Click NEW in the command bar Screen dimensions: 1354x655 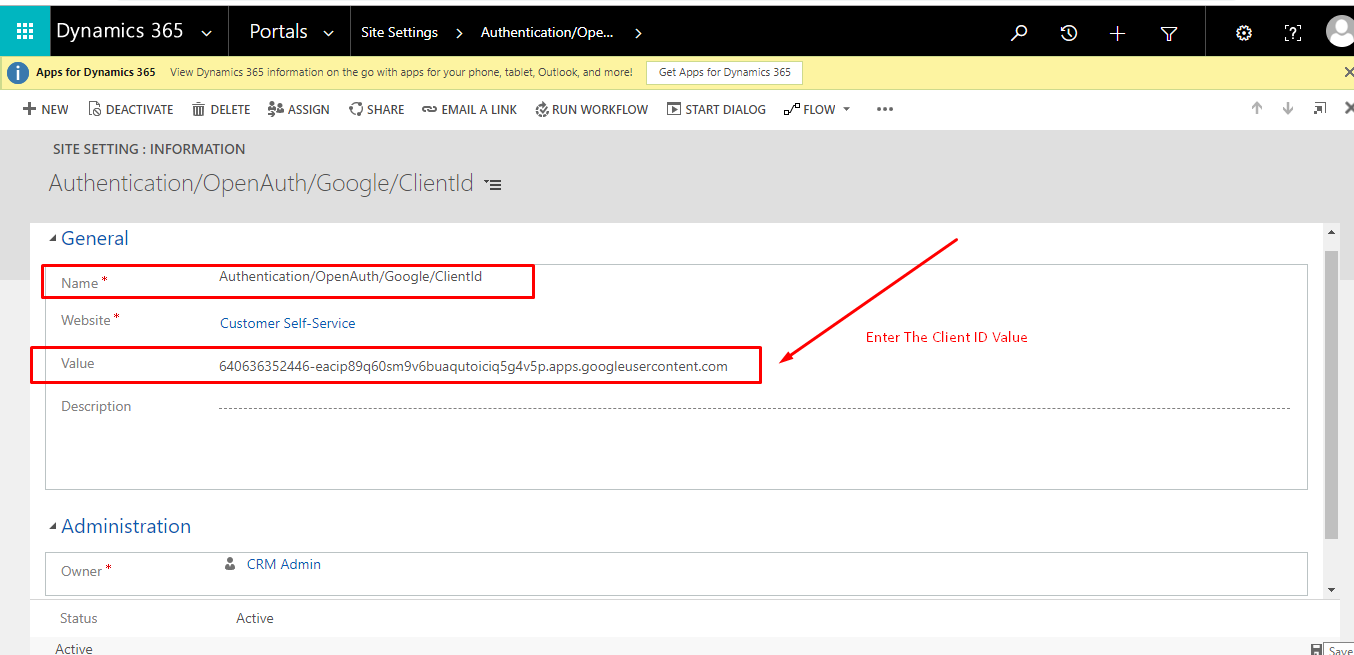coord(46,109)
